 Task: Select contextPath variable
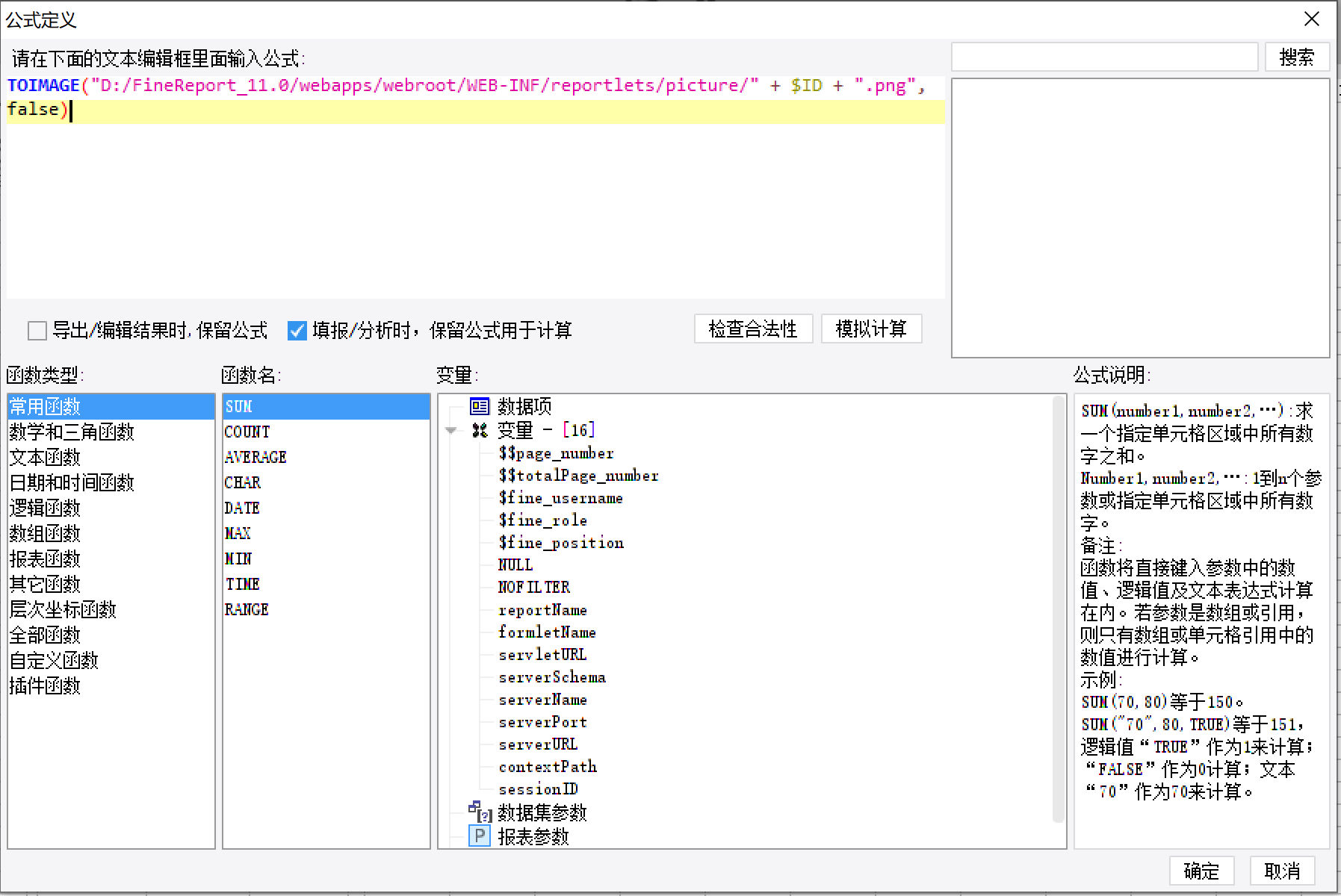tap(548, 767)
